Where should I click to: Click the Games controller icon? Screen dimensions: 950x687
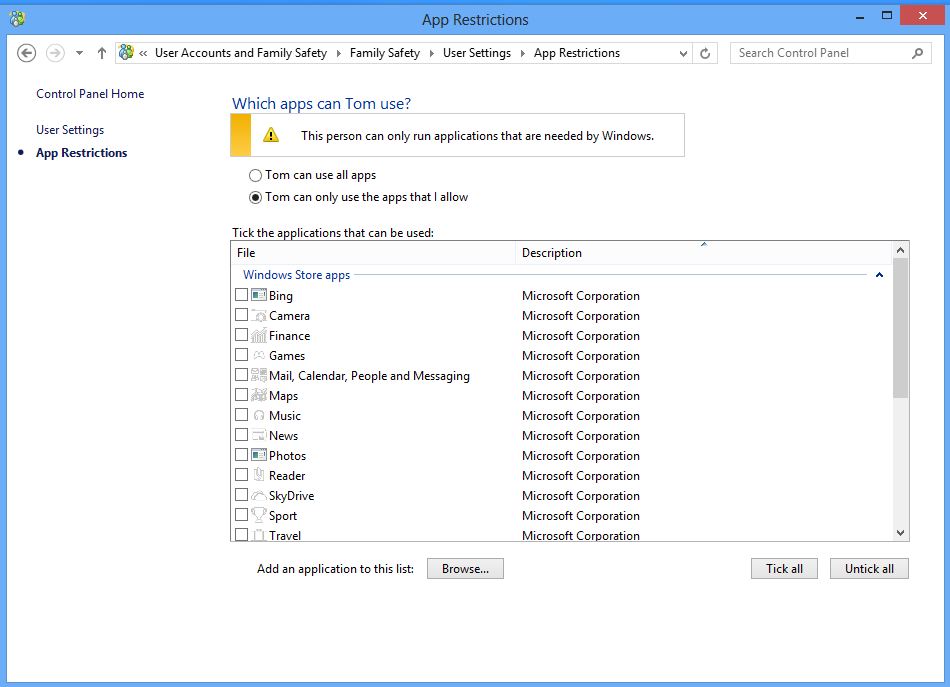pyautogui.click(x=259, y=355)
